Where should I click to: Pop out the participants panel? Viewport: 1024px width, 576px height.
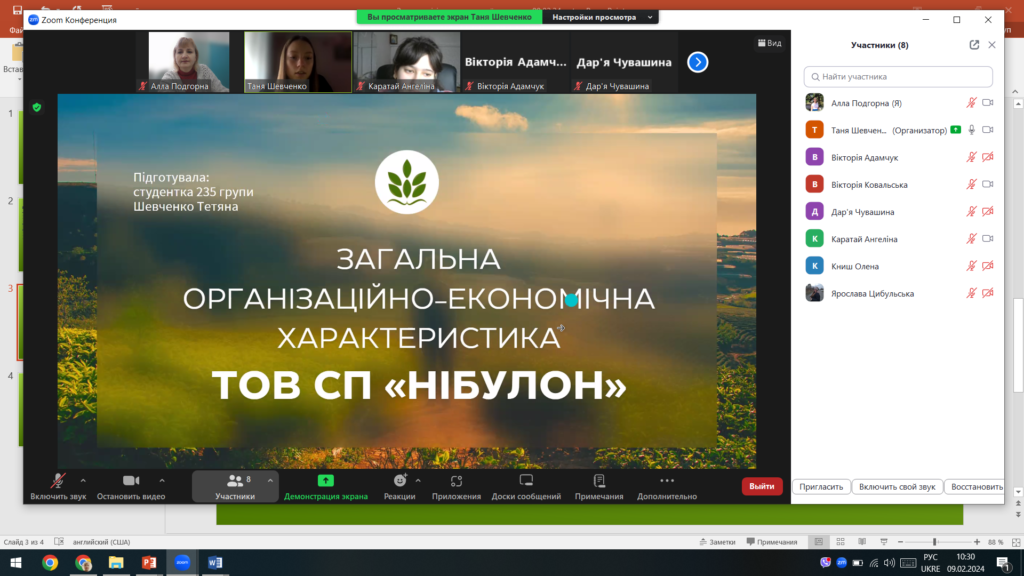[974, 44]
